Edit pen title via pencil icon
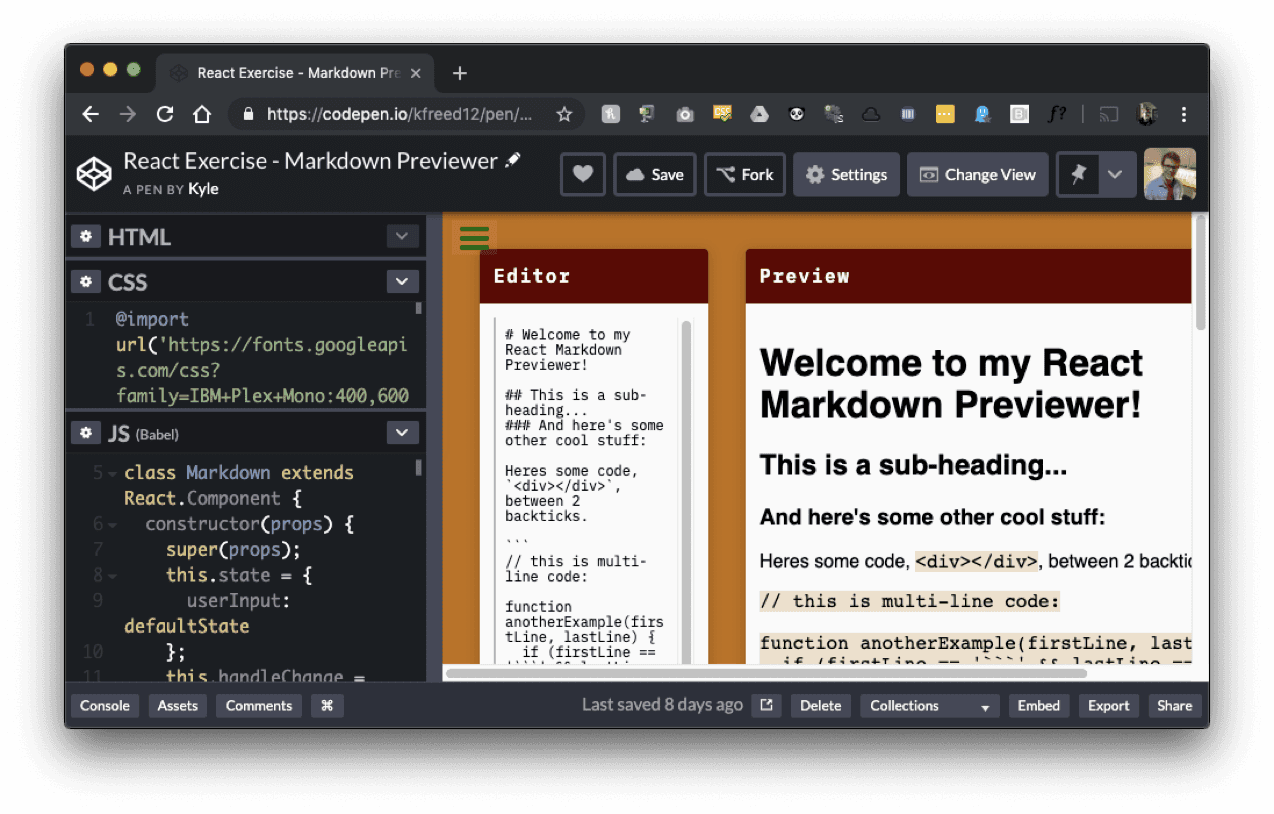This screenshot has height=814, width=1274. (513, 160)
